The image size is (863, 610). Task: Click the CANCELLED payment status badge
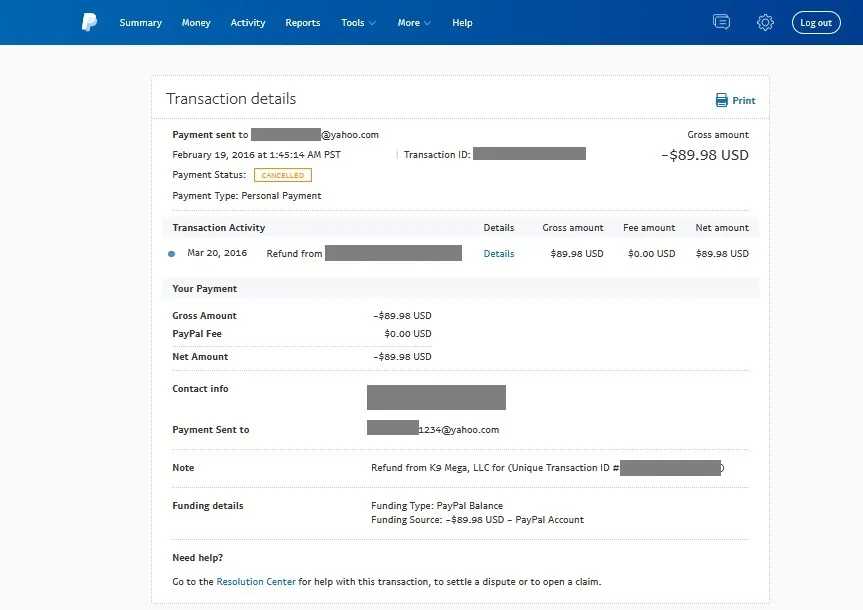(282, 175)
